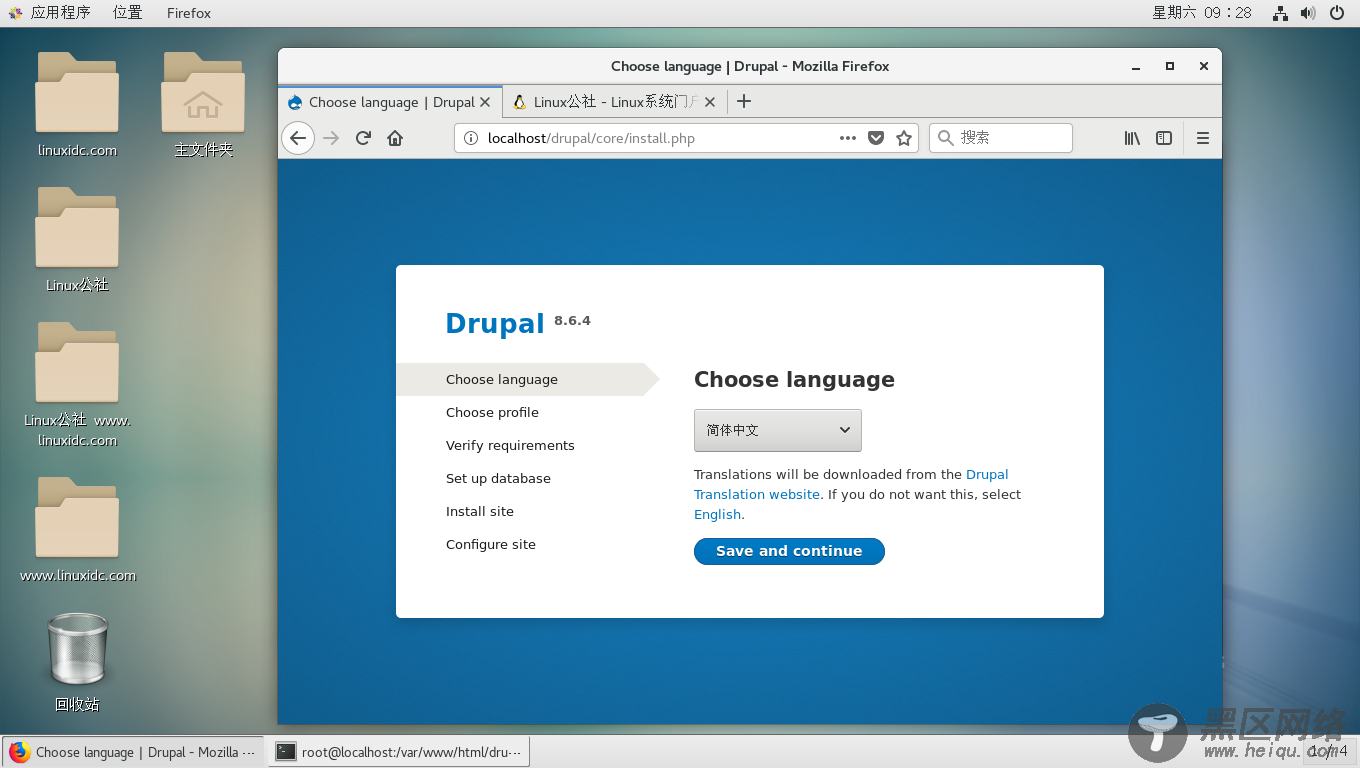The image size is (1360, 768).
Task: Click the English link
Action: (718, 514)
